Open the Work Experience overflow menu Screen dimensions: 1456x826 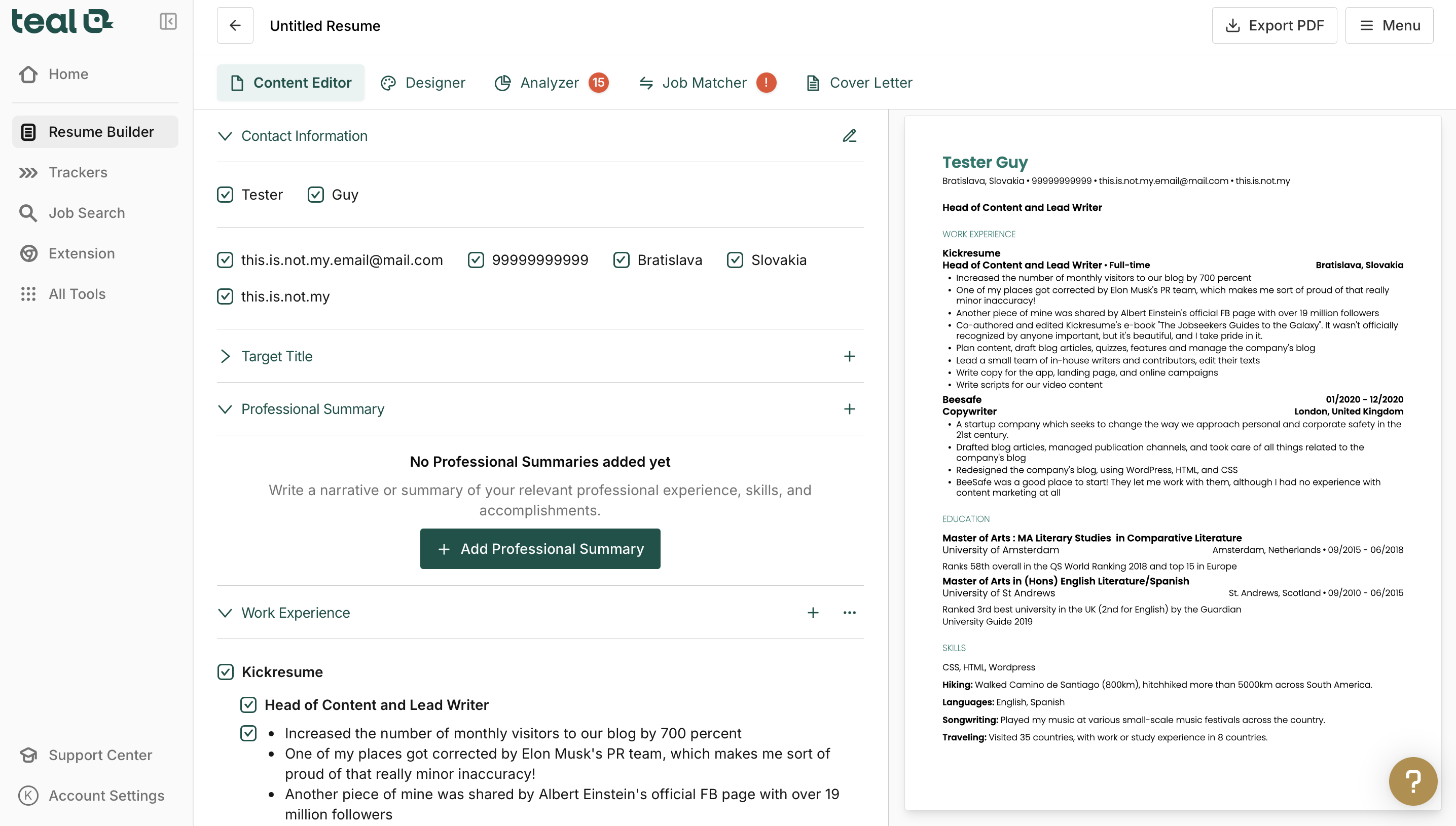click(x=850, y=613)
